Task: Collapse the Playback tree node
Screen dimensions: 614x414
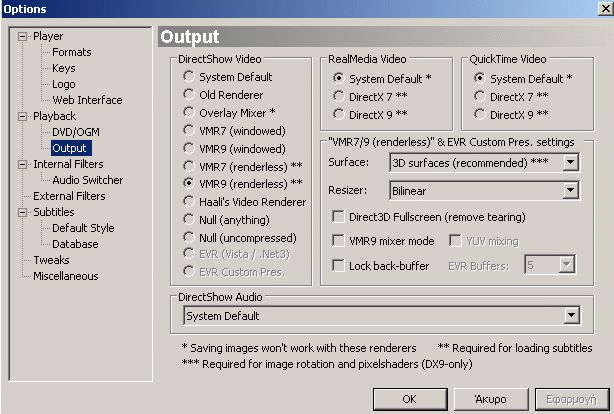Action: coord(23,116)
